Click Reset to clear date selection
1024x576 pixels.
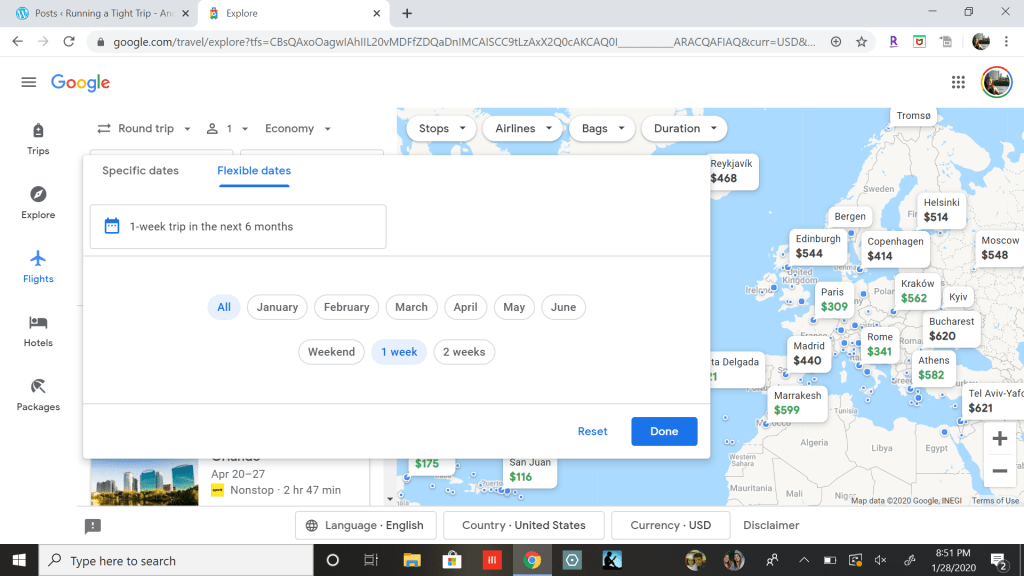tap(592, 431)
